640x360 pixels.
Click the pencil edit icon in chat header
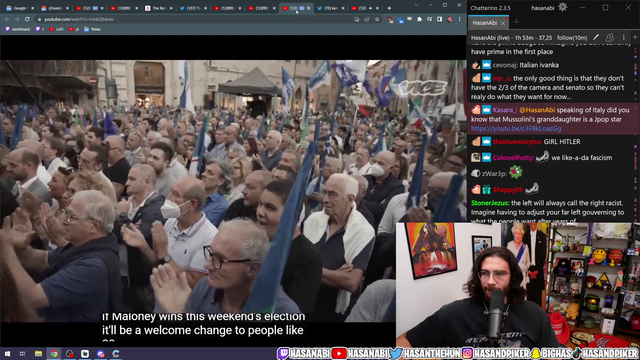click(x=596, y=38)
